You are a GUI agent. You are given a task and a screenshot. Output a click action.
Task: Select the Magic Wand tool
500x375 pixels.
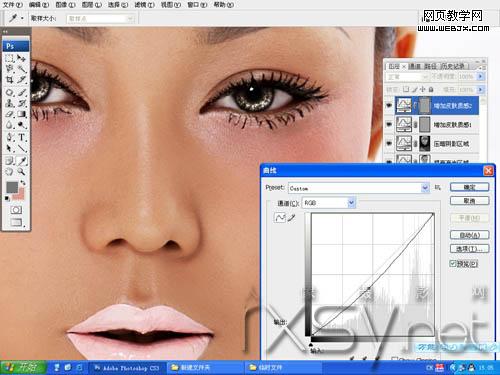coord(22,69)
